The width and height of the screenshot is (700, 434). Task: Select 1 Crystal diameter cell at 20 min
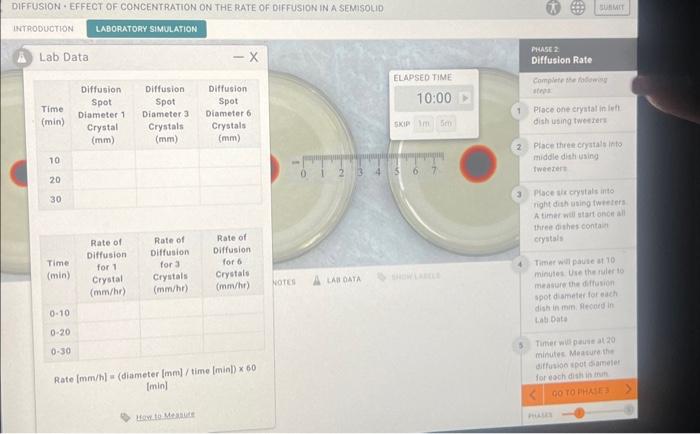pyautogui.click(x=104, y=179)
